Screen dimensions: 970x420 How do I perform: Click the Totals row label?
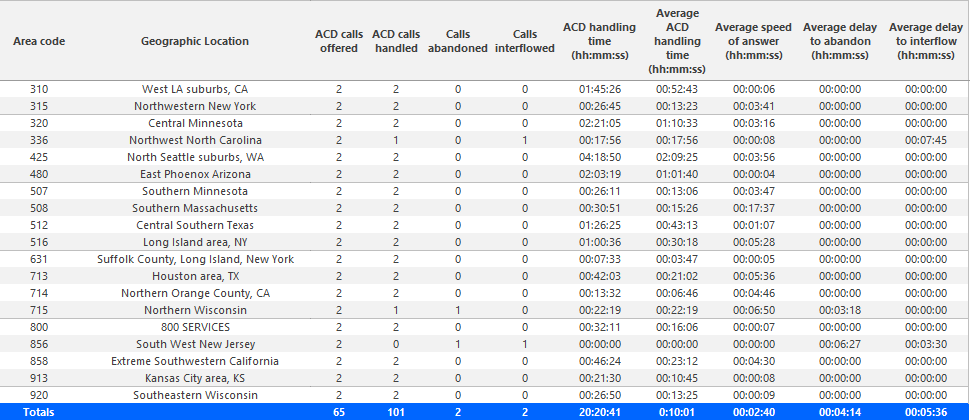[x=39, y=412]
